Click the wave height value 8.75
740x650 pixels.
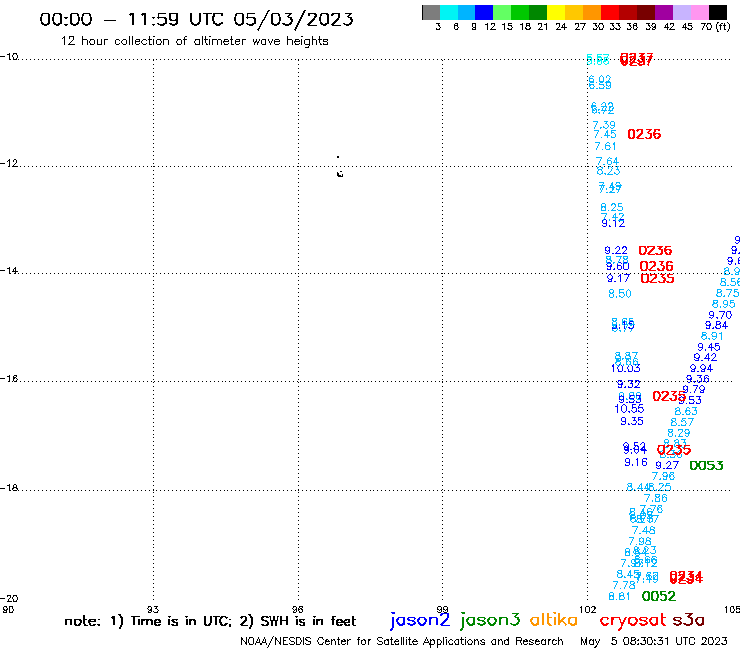point(728,293)
